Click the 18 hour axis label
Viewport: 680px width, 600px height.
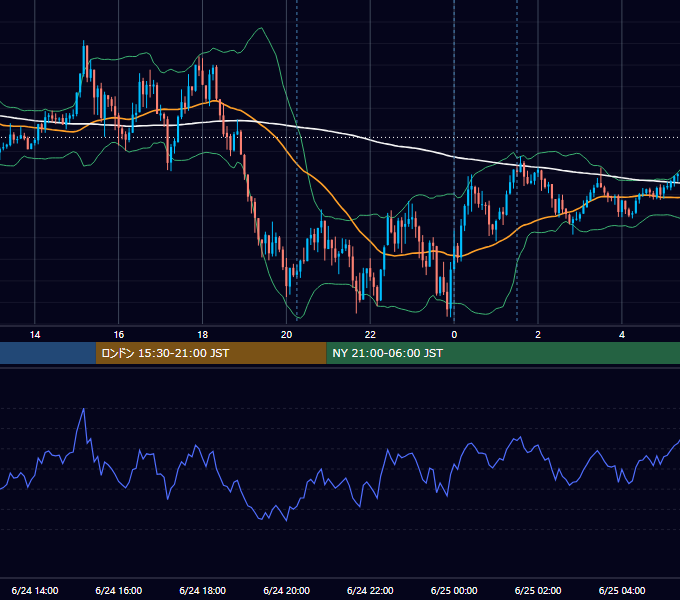pyautogui.click(x=203, y=334)
